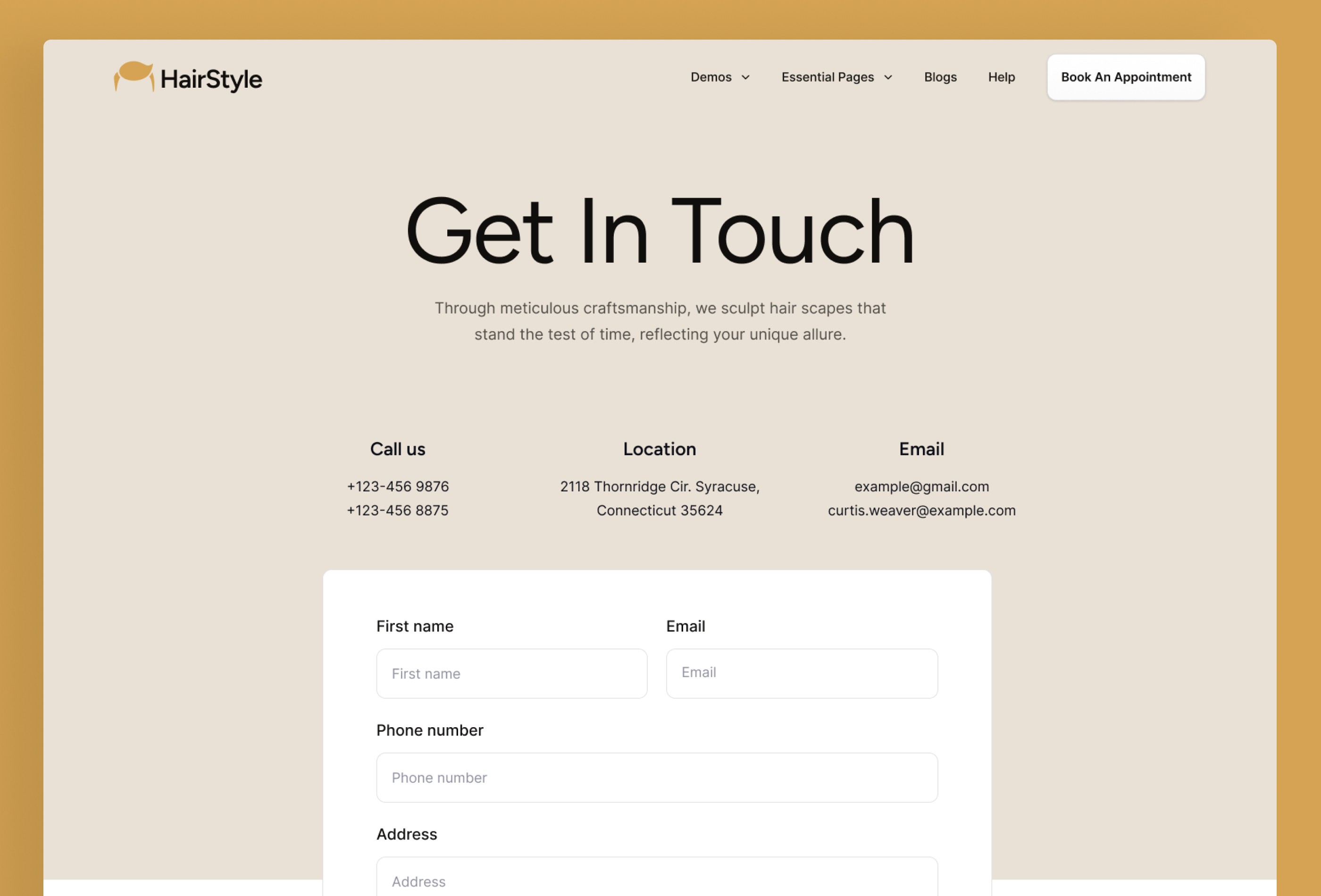Click into the Phone number field
Image resolution: width=1321 pixels, height=896 pixels.
click(657, 778)
